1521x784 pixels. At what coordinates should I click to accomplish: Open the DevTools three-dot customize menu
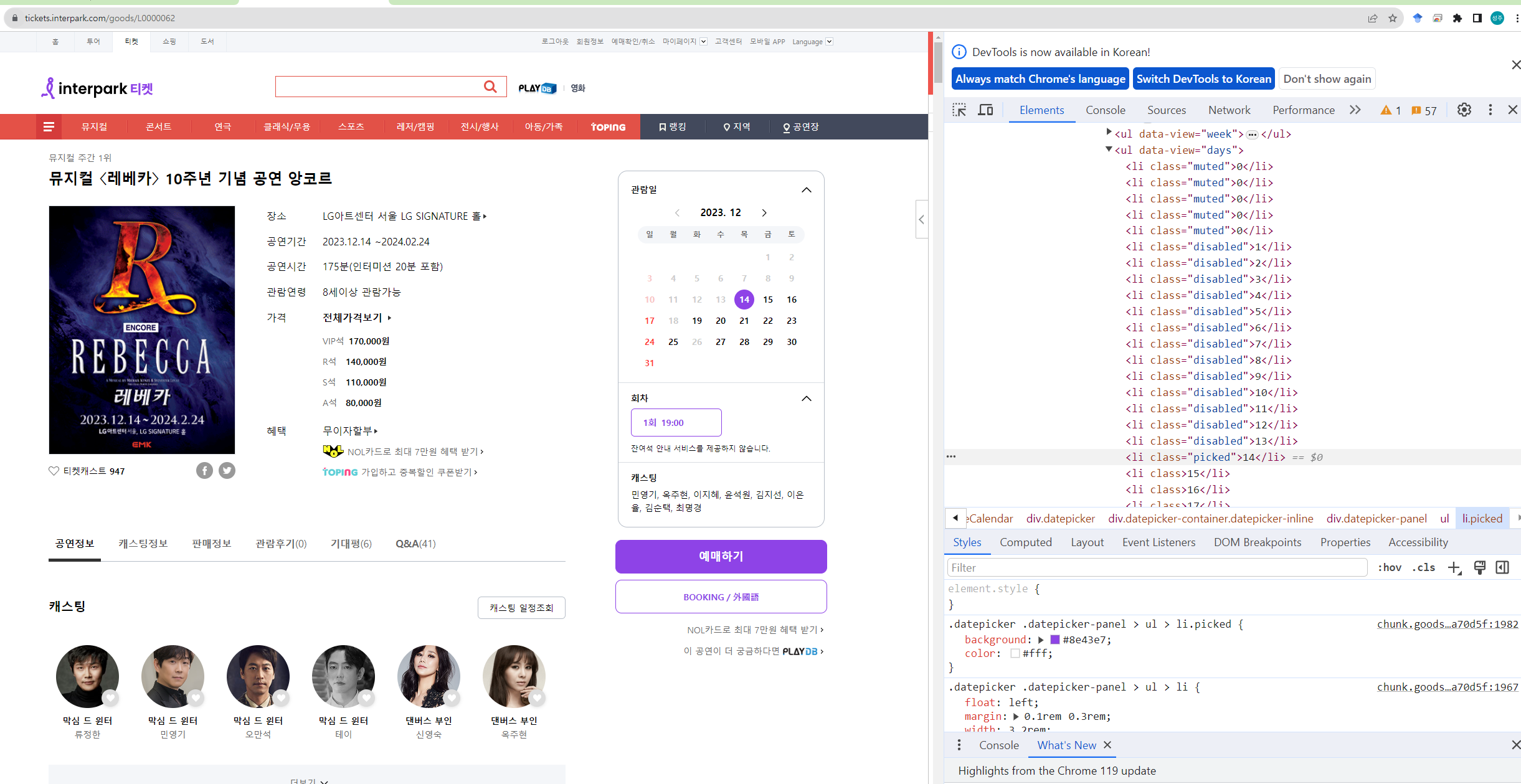point(1490,110)
